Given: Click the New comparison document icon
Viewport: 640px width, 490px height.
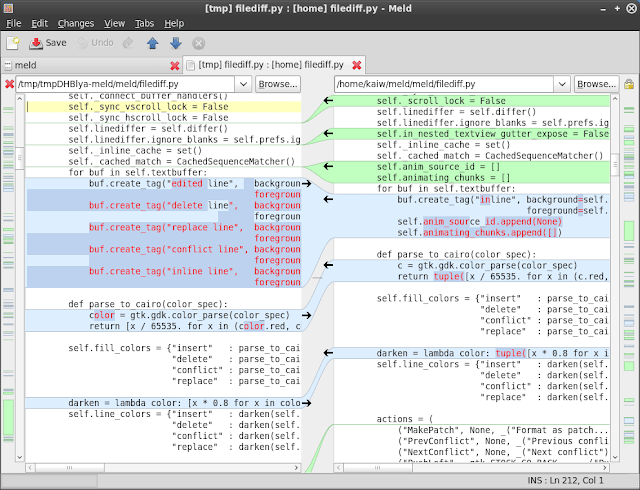Looking at the screenshot, I should tap(13, 43).
